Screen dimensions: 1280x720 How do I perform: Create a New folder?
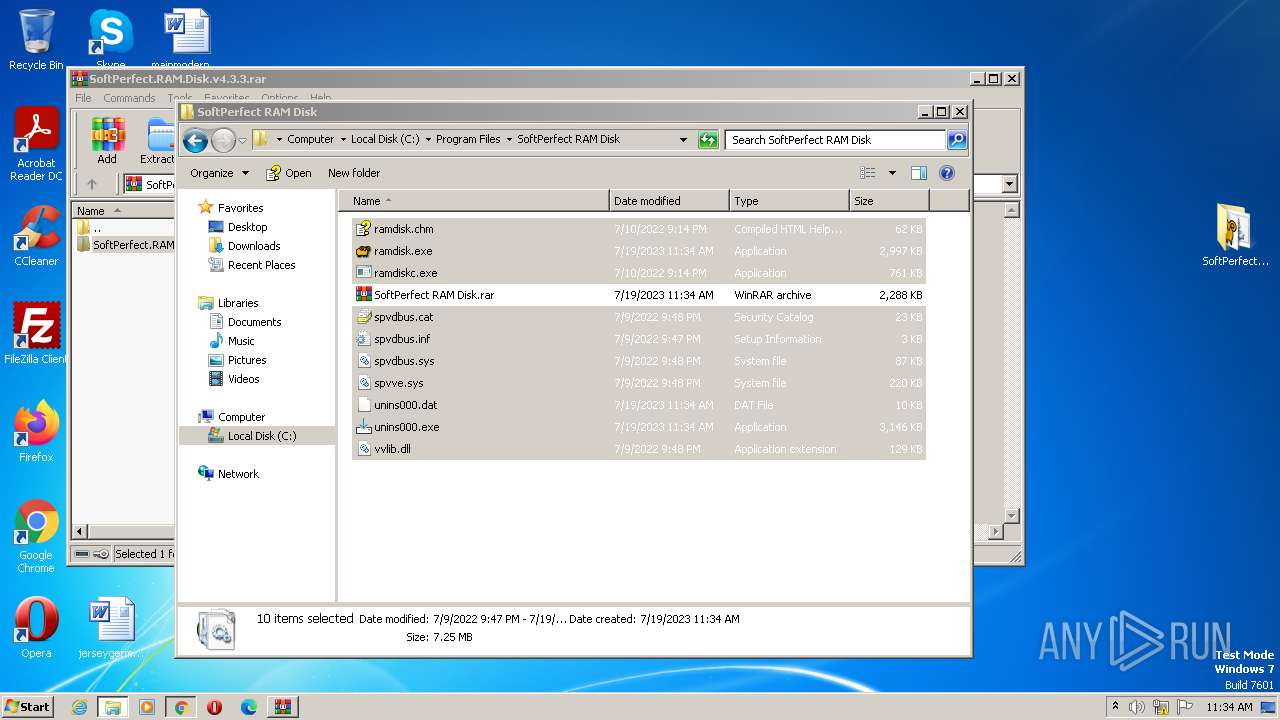tap(354, 173)
